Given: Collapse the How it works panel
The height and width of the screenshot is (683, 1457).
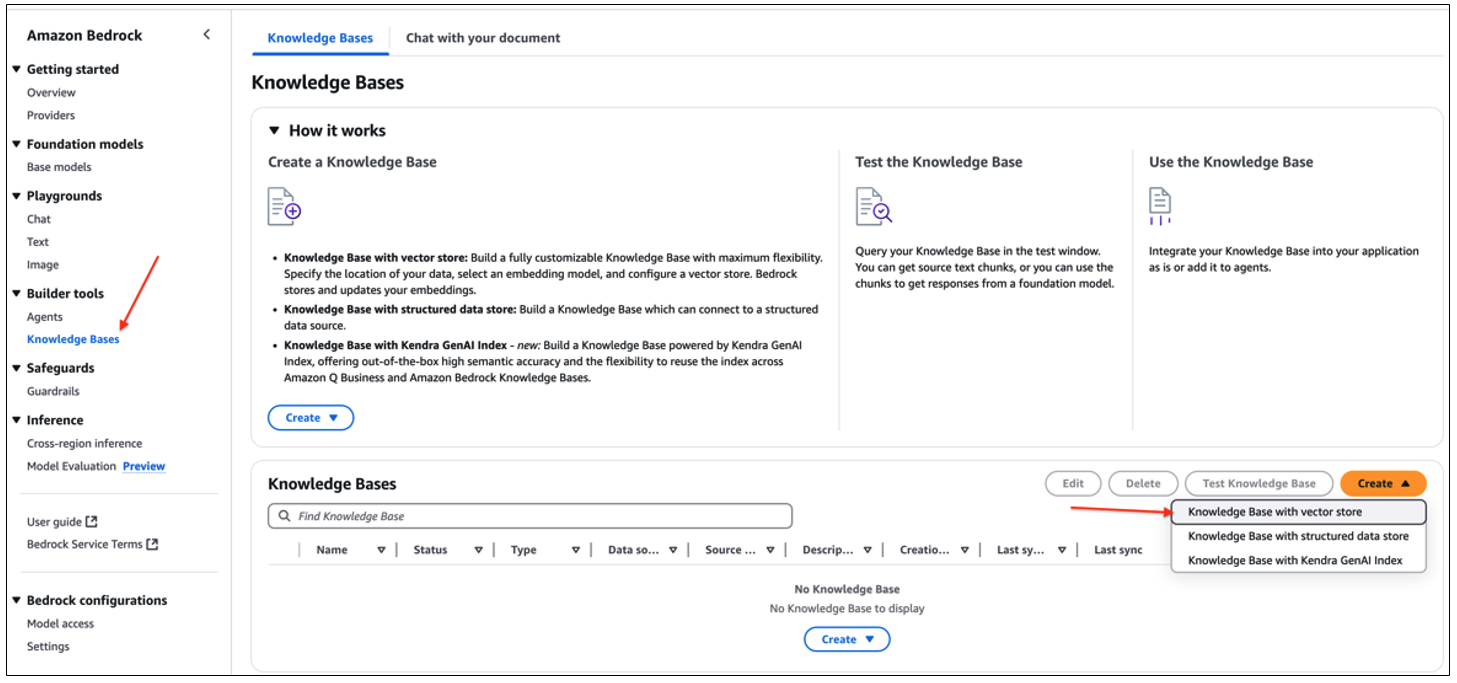Looking at the screenshot, I should tap(274, 130).
